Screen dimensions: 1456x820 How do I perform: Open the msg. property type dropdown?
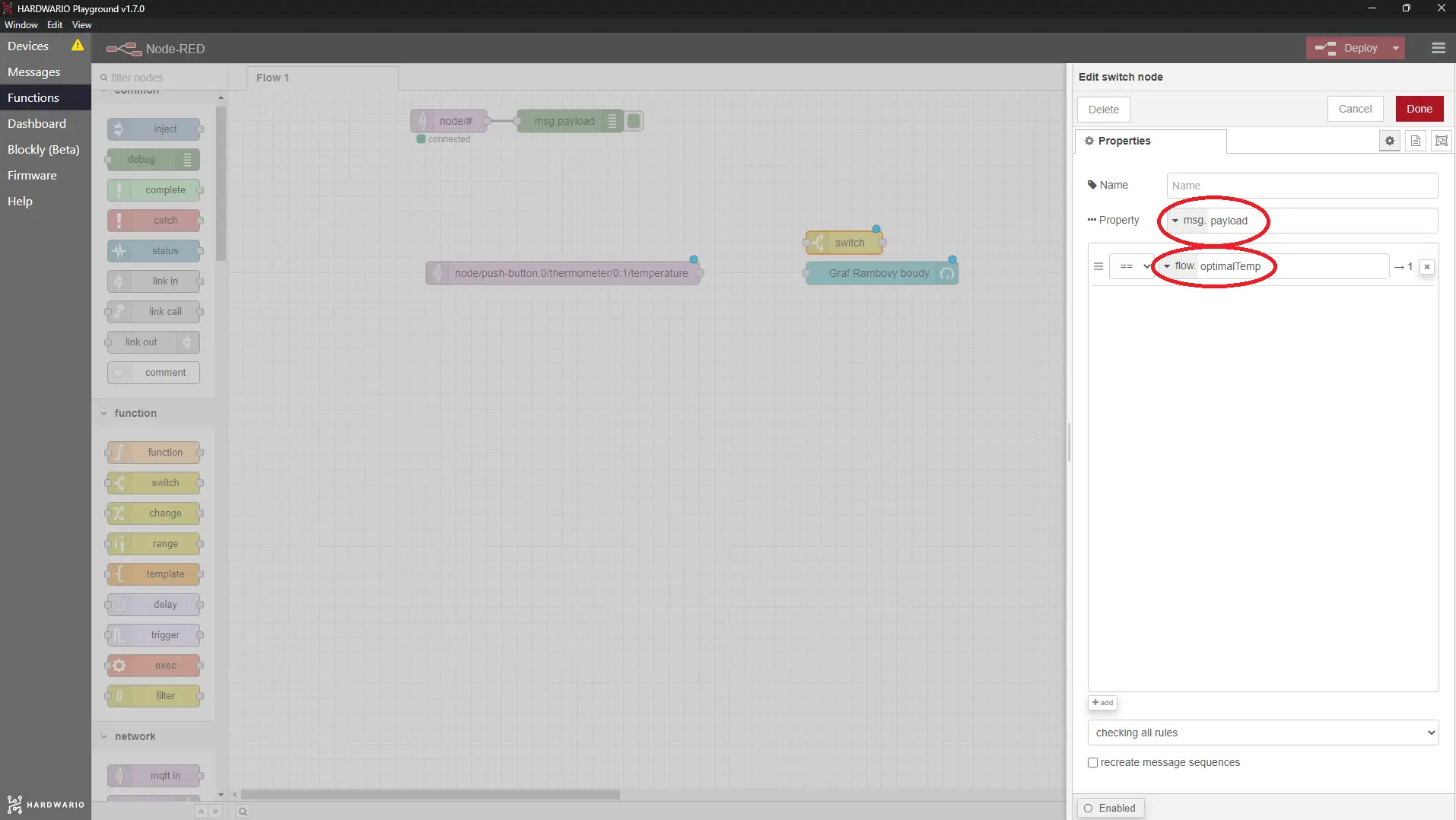tap(1187, 221)
